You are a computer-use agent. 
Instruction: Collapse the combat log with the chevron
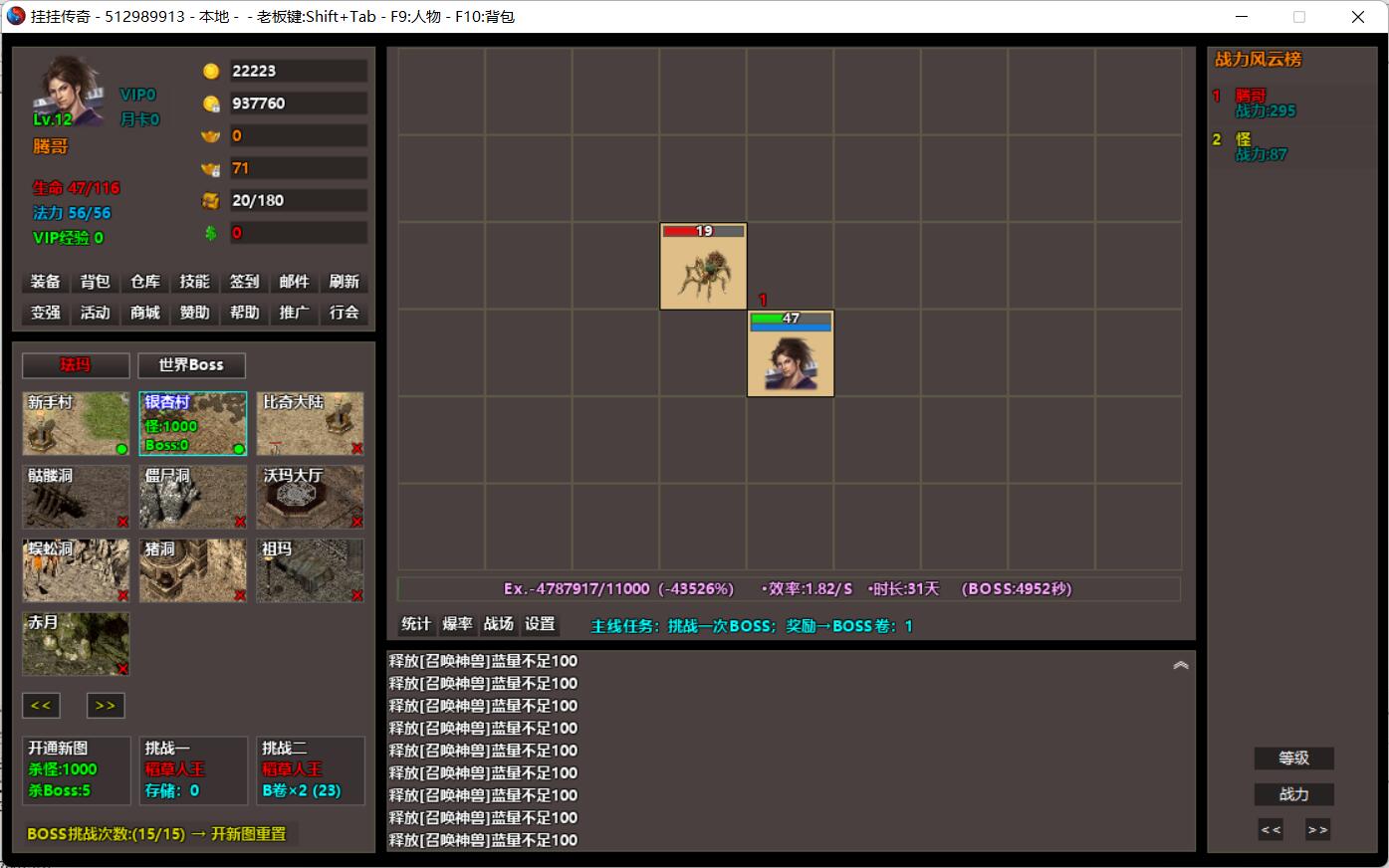point(1181,665)
